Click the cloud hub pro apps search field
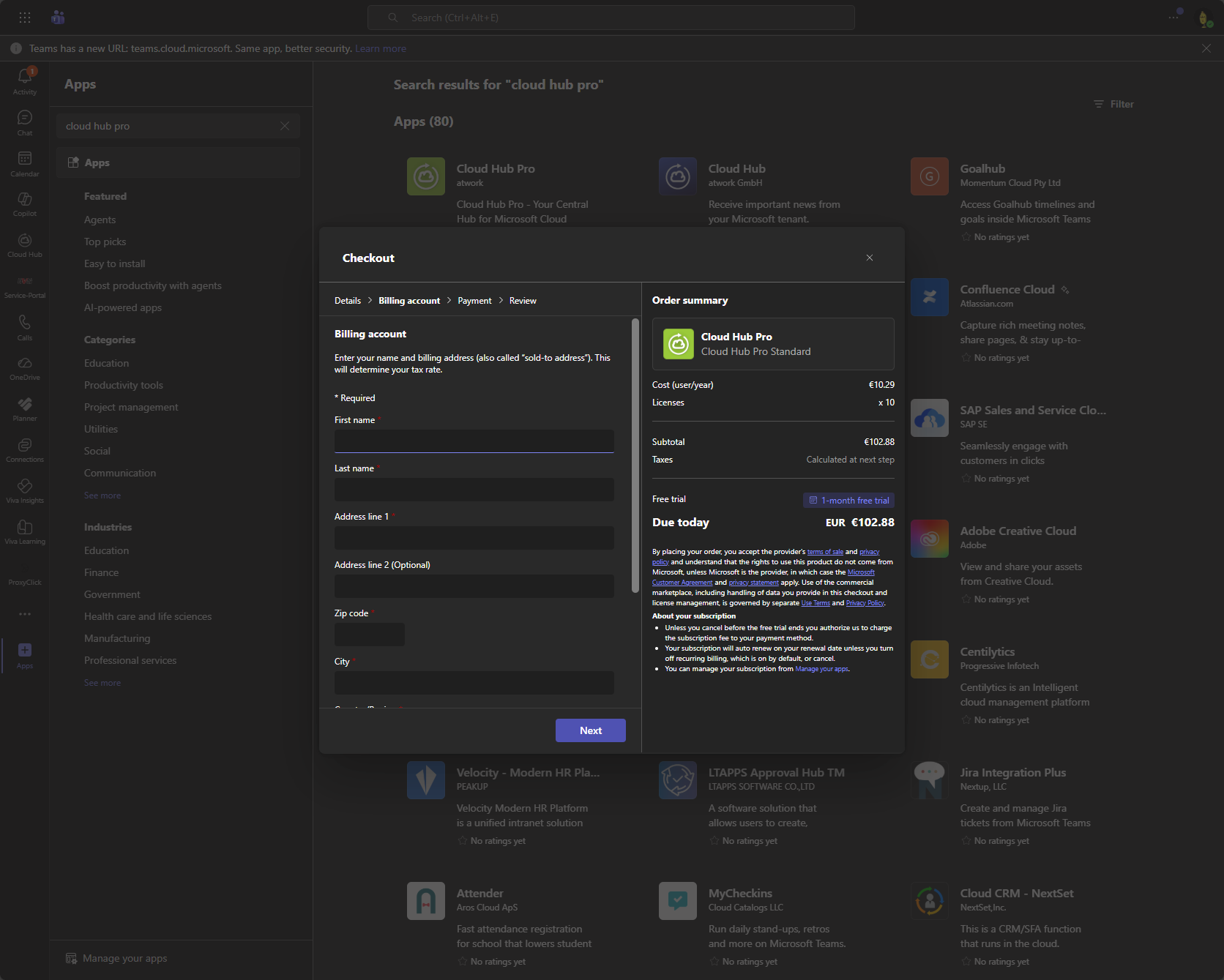 pos(178,126)
